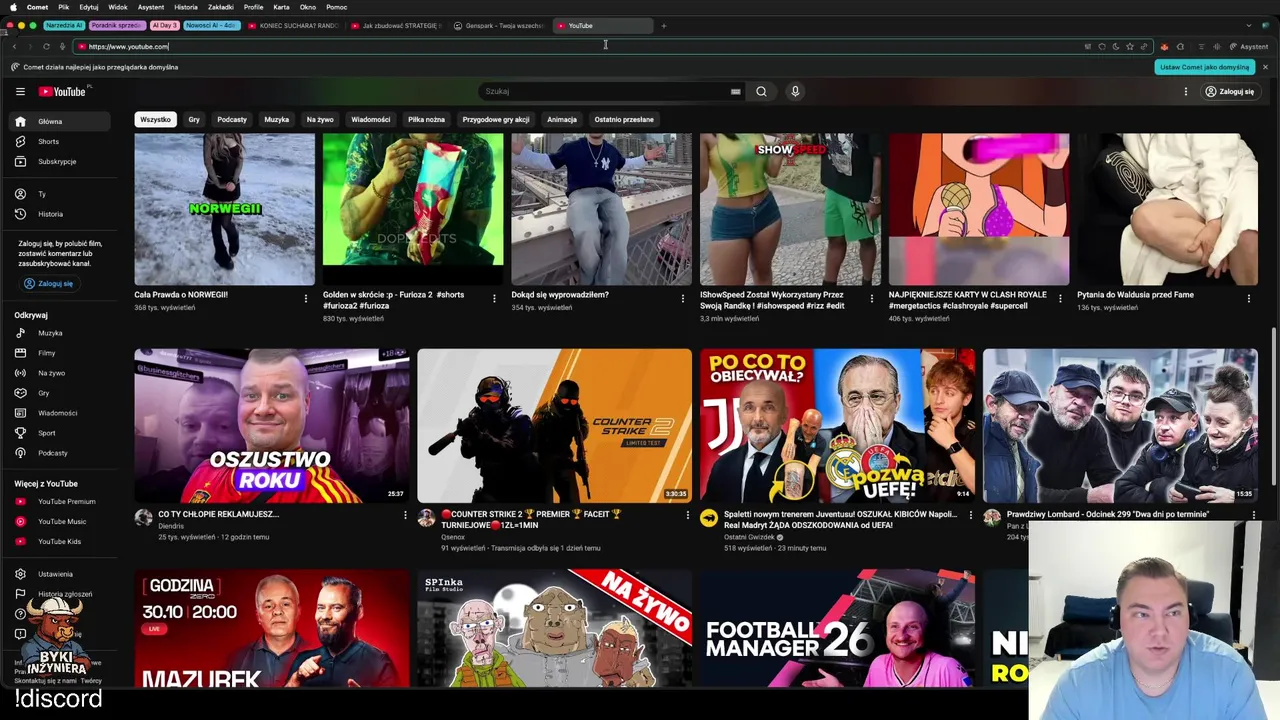Click Zaloguj się button in top right
Image resolution: width=1280 pixels, height=720 pixels.
(x=1230, y=91)
